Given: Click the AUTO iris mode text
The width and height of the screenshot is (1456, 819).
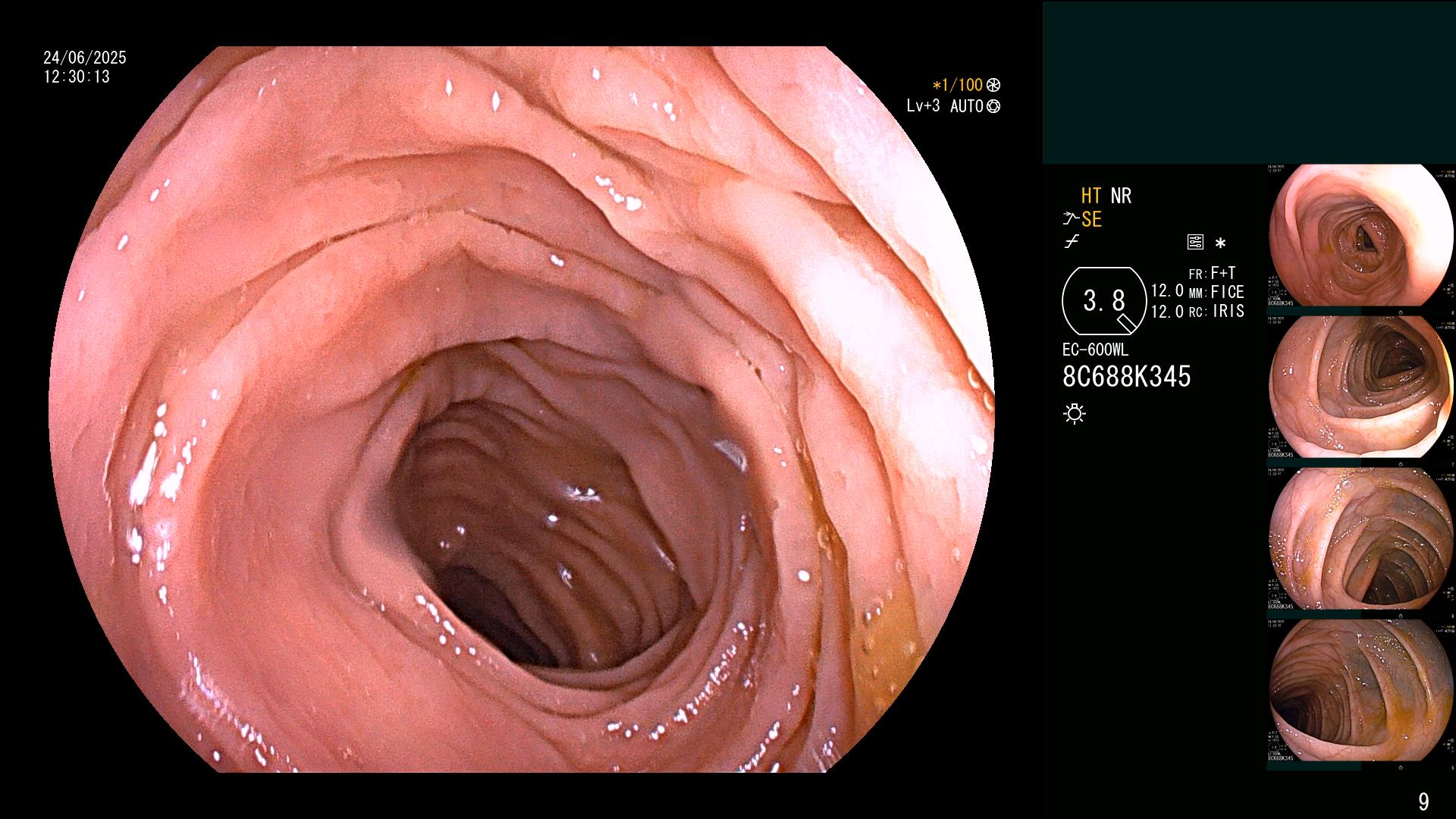Looking at the screenshot, I should pyautogui.click(x=967, y=107).
